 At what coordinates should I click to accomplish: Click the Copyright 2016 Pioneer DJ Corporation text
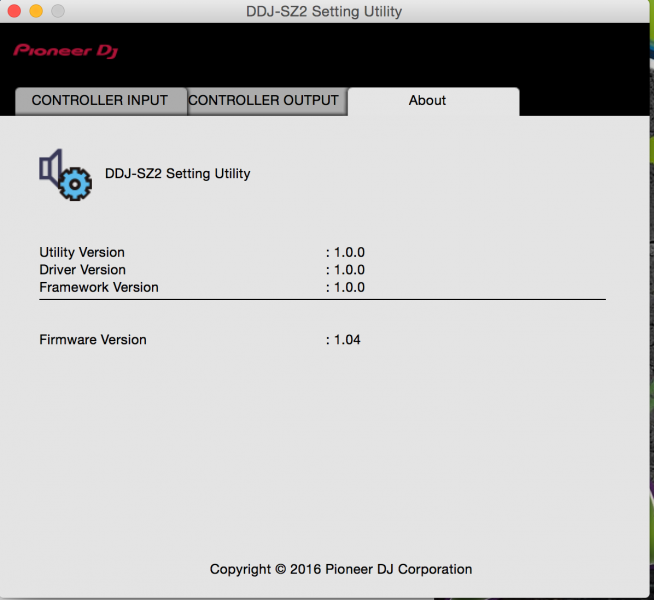coord(341,569)
